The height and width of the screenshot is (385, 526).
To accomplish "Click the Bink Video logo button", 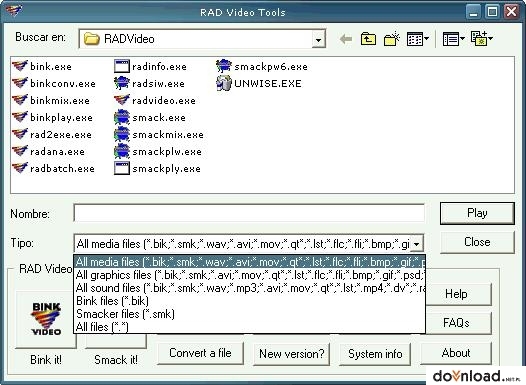I will click(x=46, y=319).
